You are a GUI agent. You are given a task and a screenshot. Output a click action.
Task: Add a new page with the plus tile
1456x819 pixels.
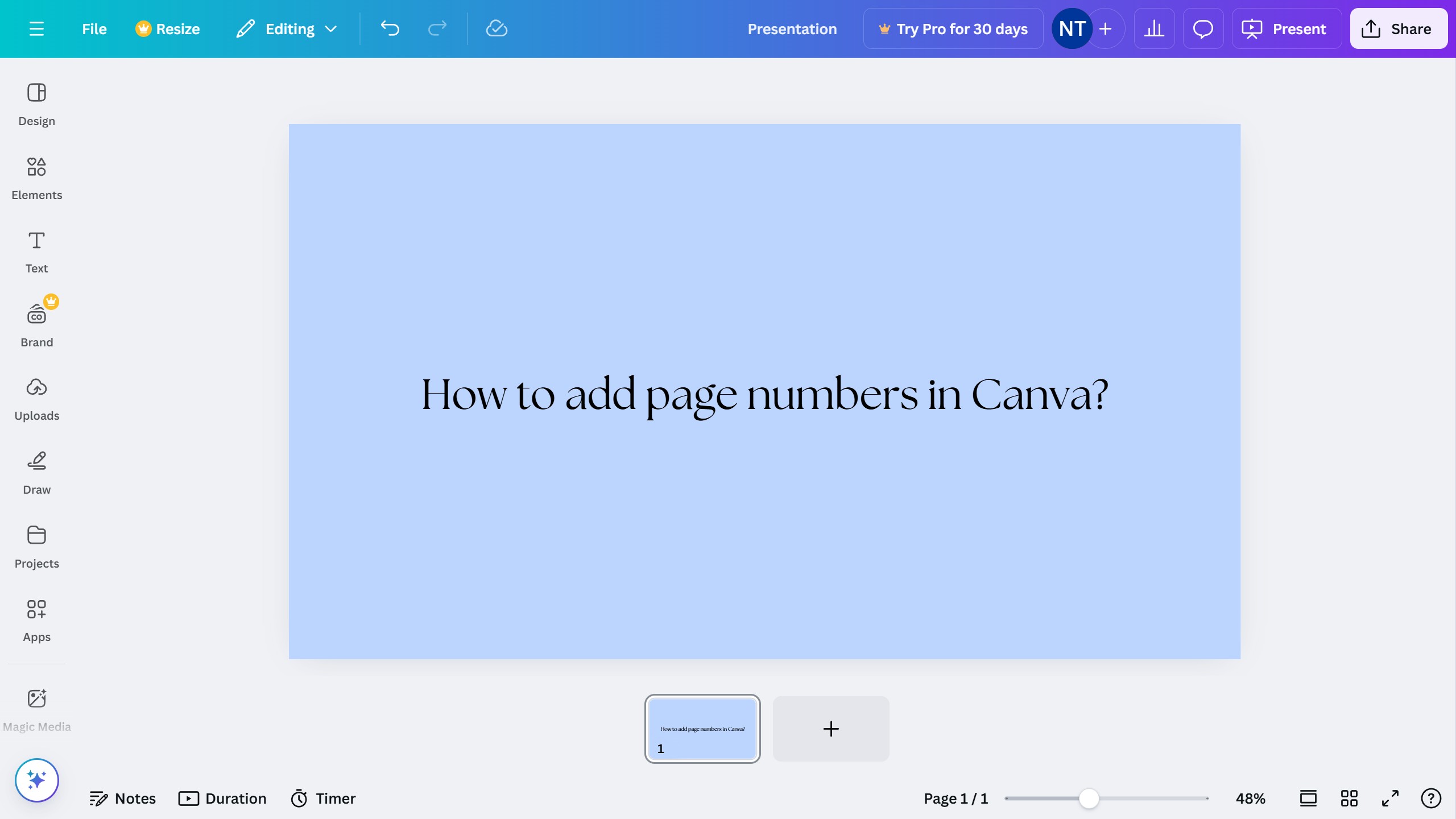[x=830, y=729]
